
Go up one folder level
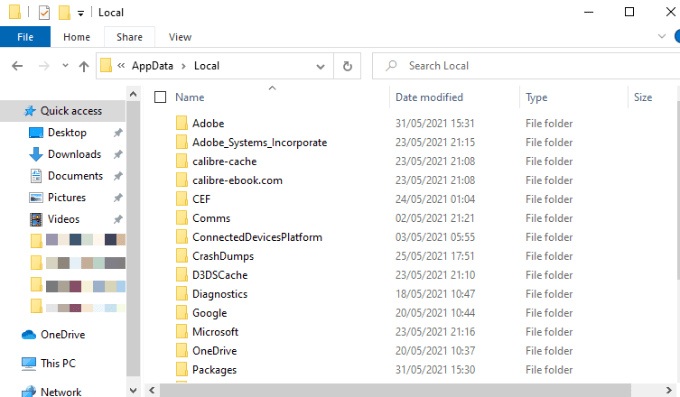click(84, 66)
